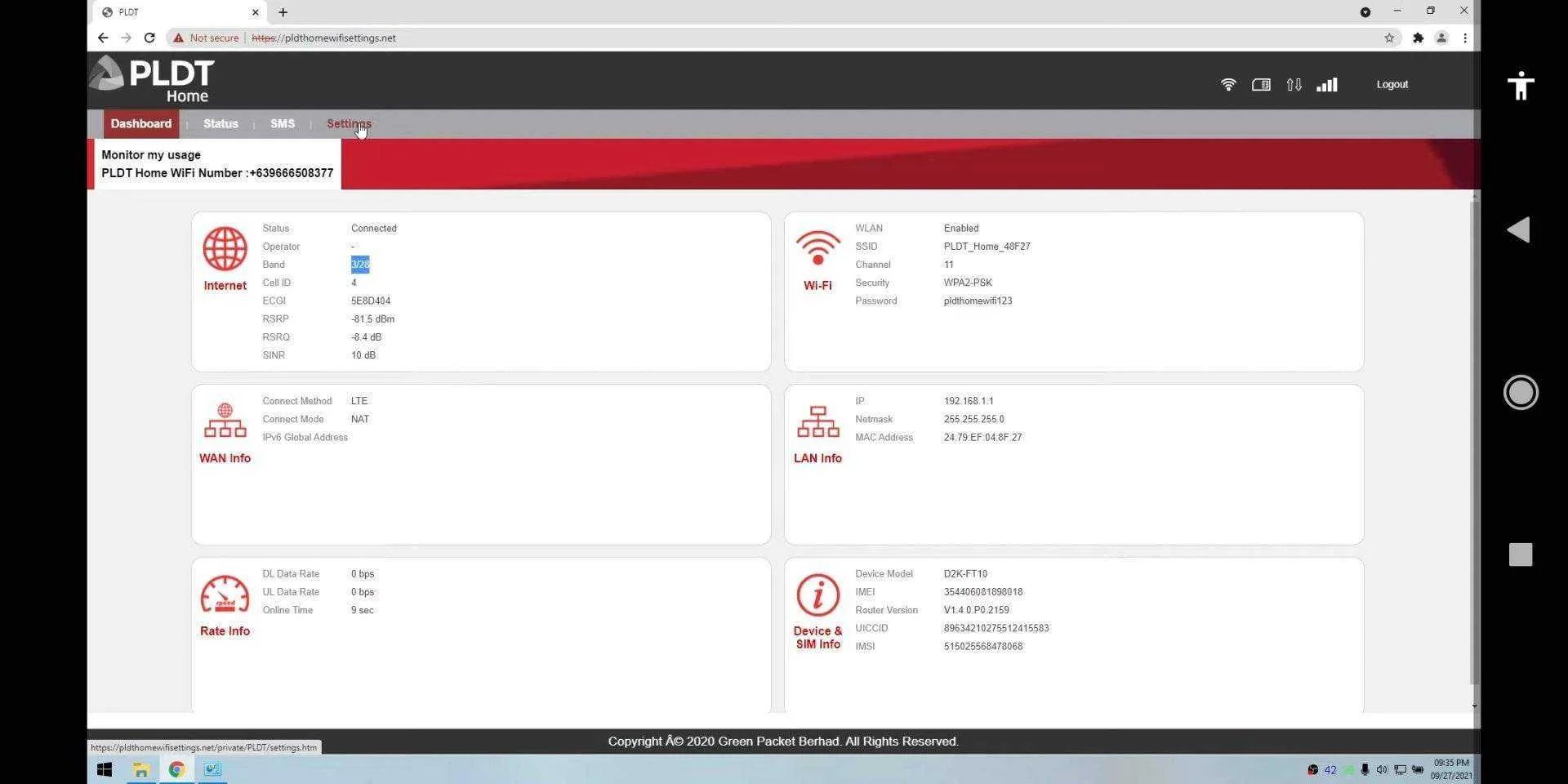Switch to the Status tab

coord(220,124)
